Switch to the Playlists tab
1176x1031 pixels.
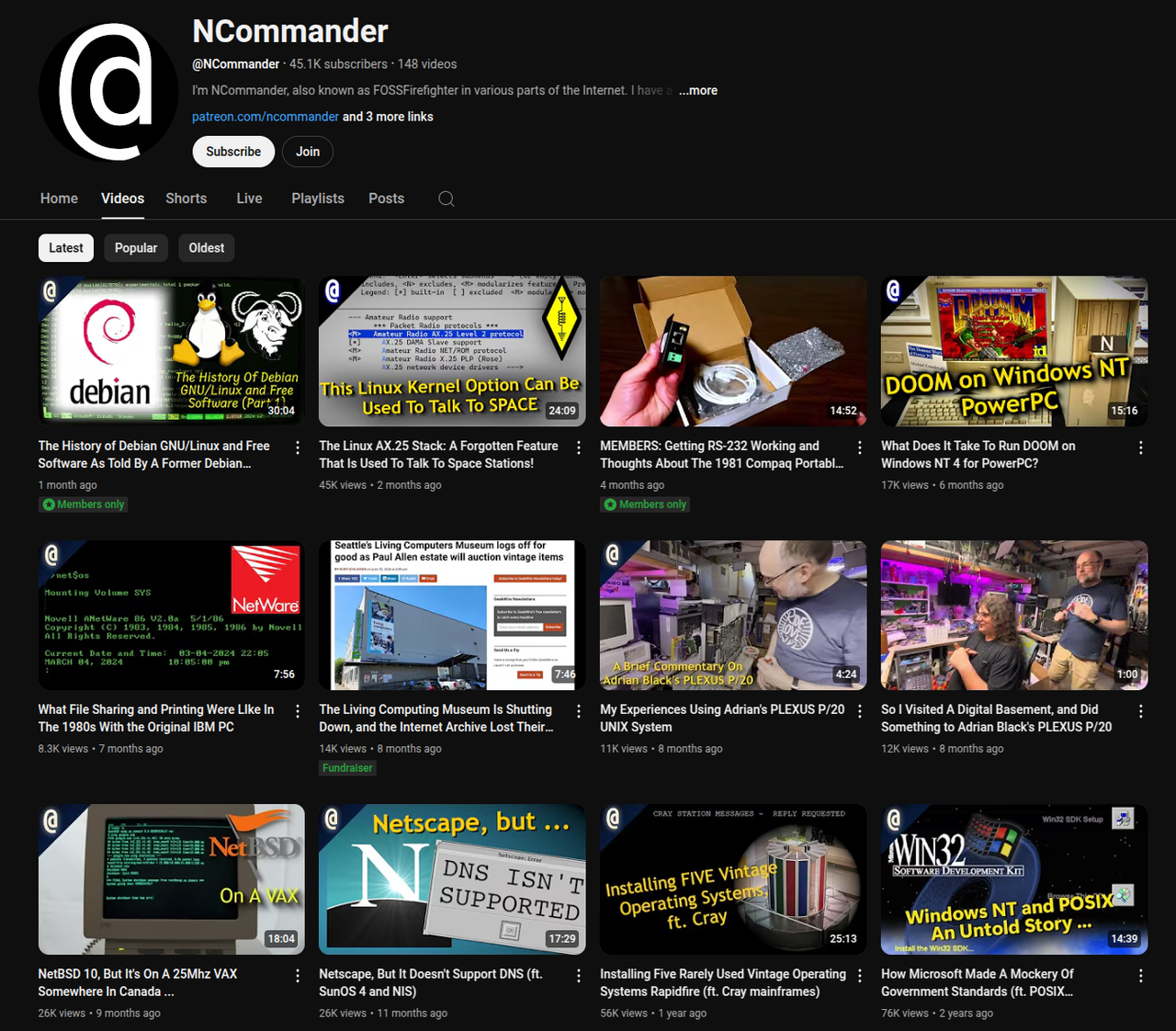318,198
